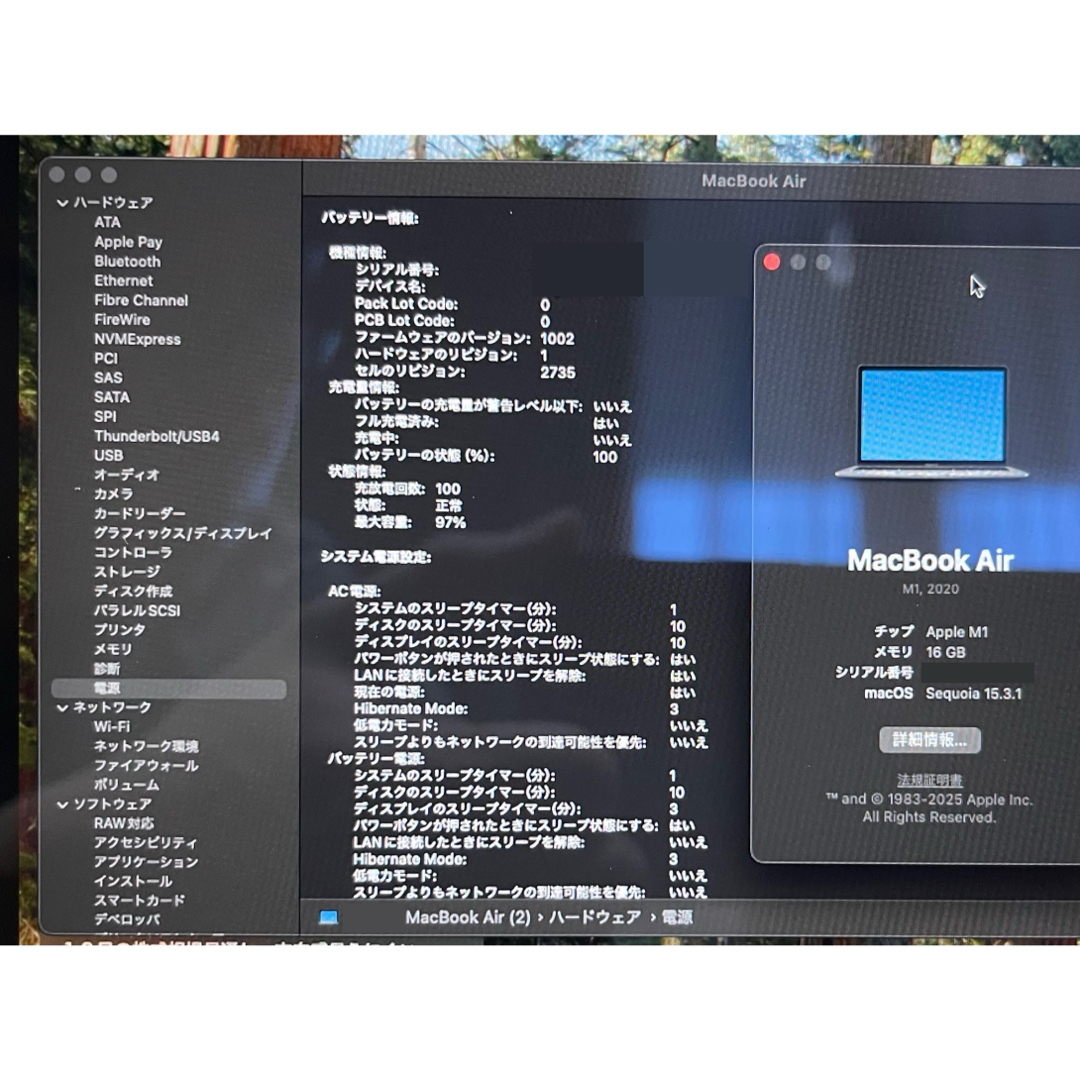Select Wi-Fi under ネットワーク
This screenshot has width=1080, height=1080.
click(x=112, y=727)
